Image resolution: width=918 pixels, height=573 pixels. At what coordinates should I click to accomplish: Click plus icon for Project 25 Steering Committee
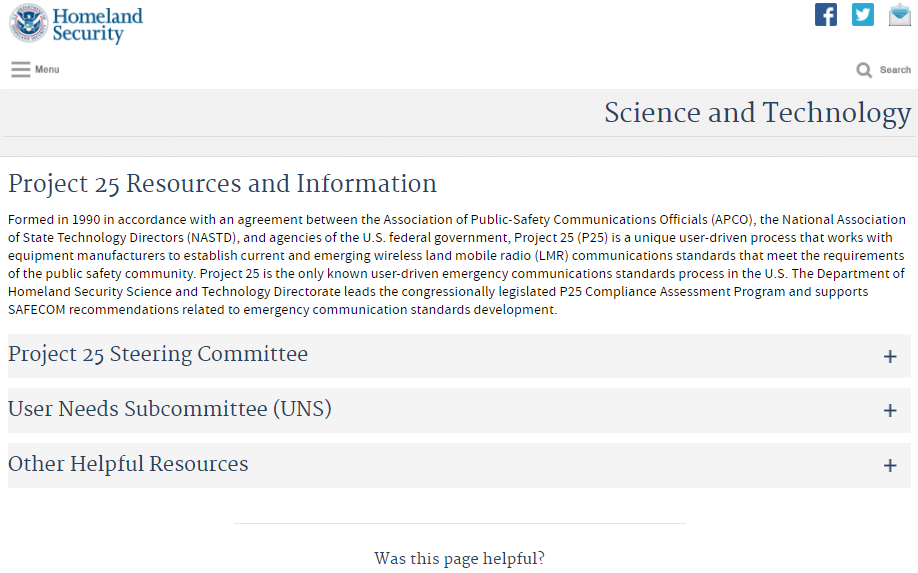890,356
